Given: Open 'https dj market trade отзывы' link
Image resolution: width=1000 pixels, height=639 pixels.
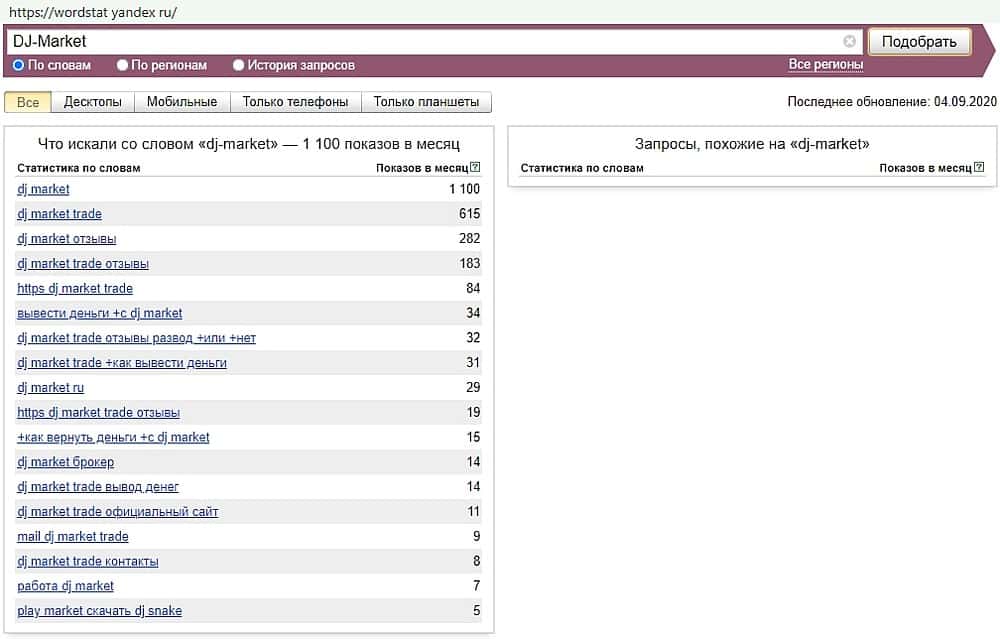Looking at the screenshot, I should (x=98, y=413).
